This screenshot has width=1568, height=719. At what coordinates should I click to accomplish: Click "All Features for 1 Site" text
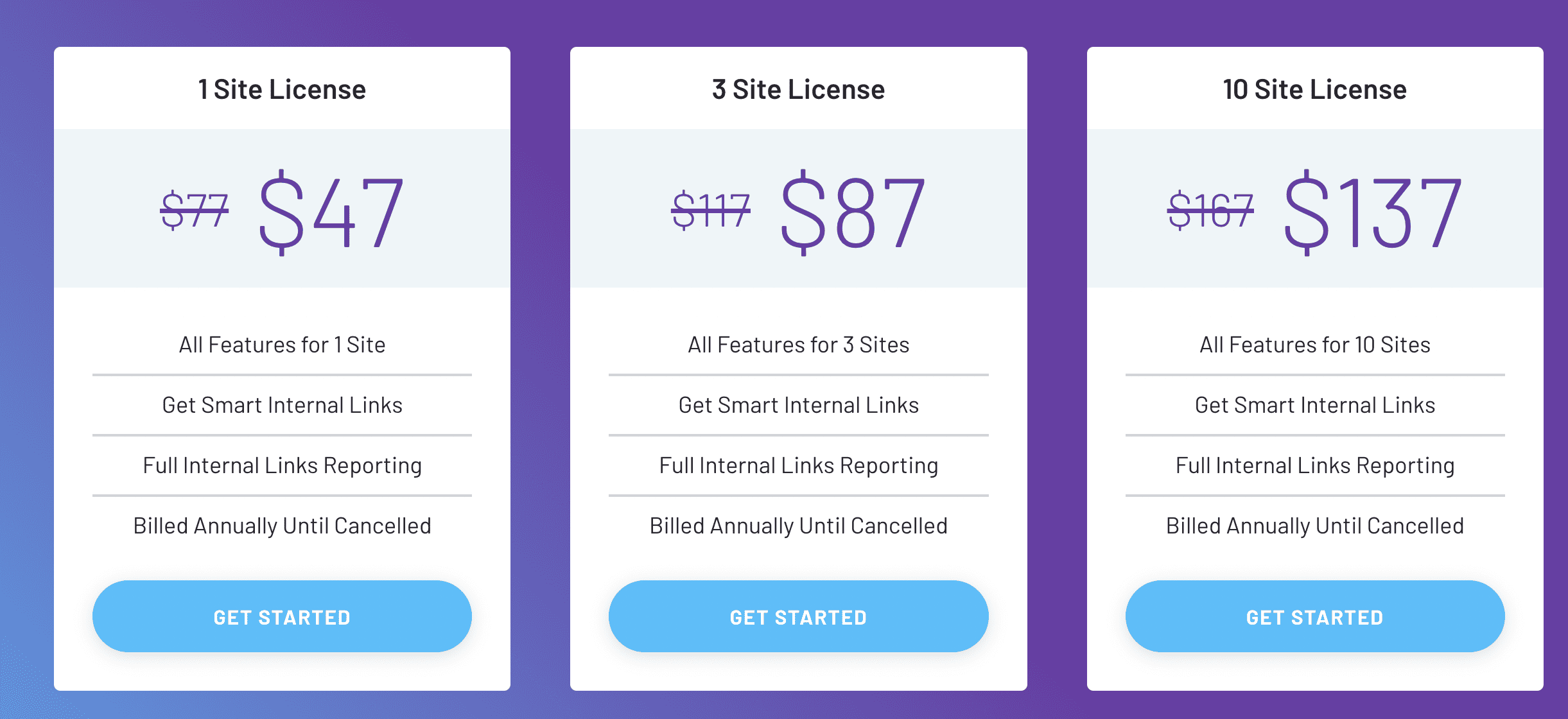[x=282, y=345]
